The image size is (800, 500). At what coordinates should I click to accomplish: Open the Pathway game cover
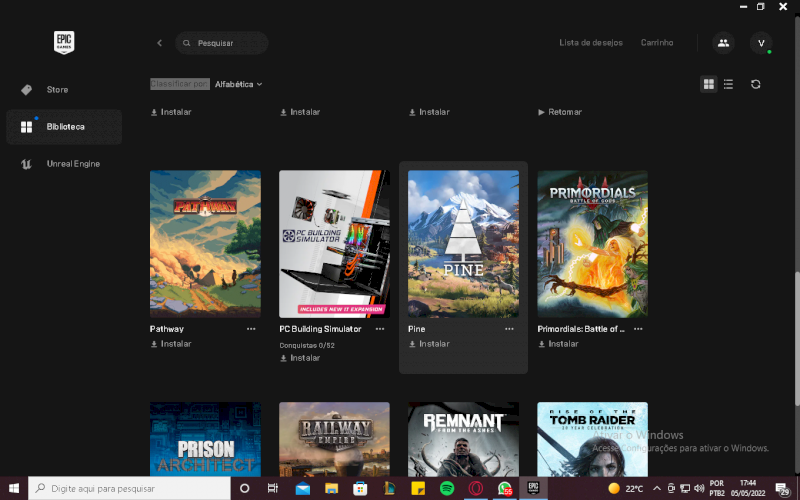click(x=205, y=244)
